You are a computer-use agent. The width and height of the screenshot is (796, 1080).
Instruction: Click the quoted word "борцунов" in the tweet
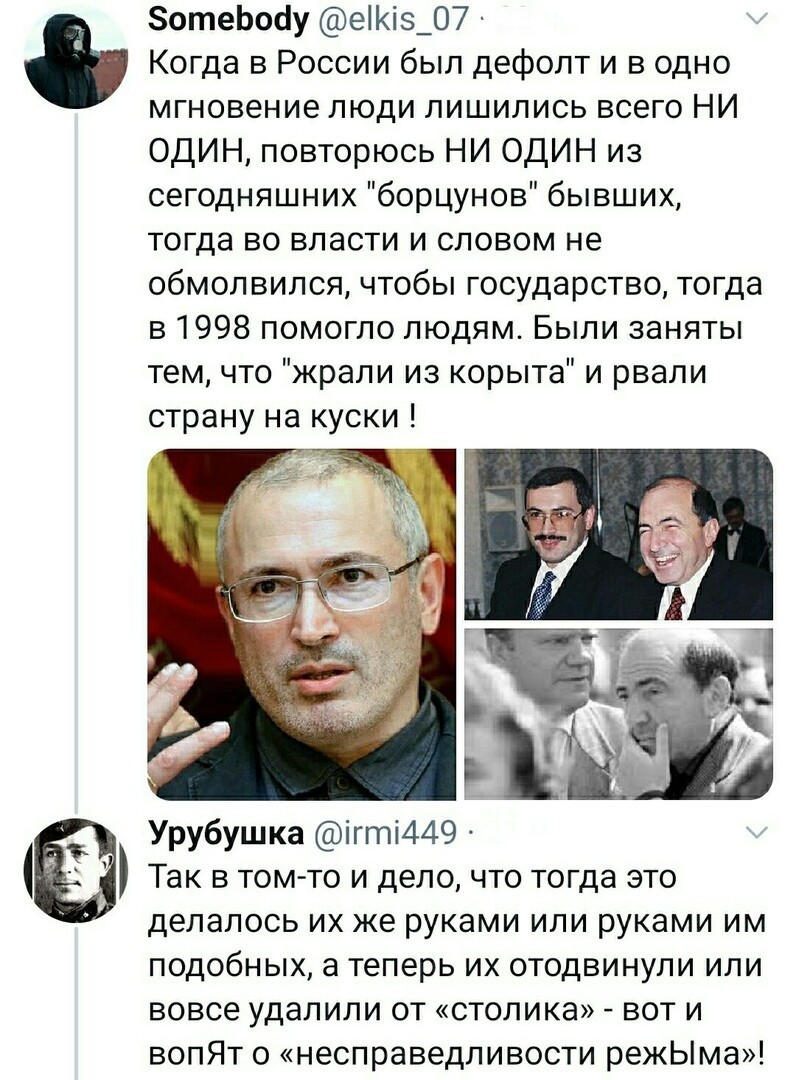(454, 196)
